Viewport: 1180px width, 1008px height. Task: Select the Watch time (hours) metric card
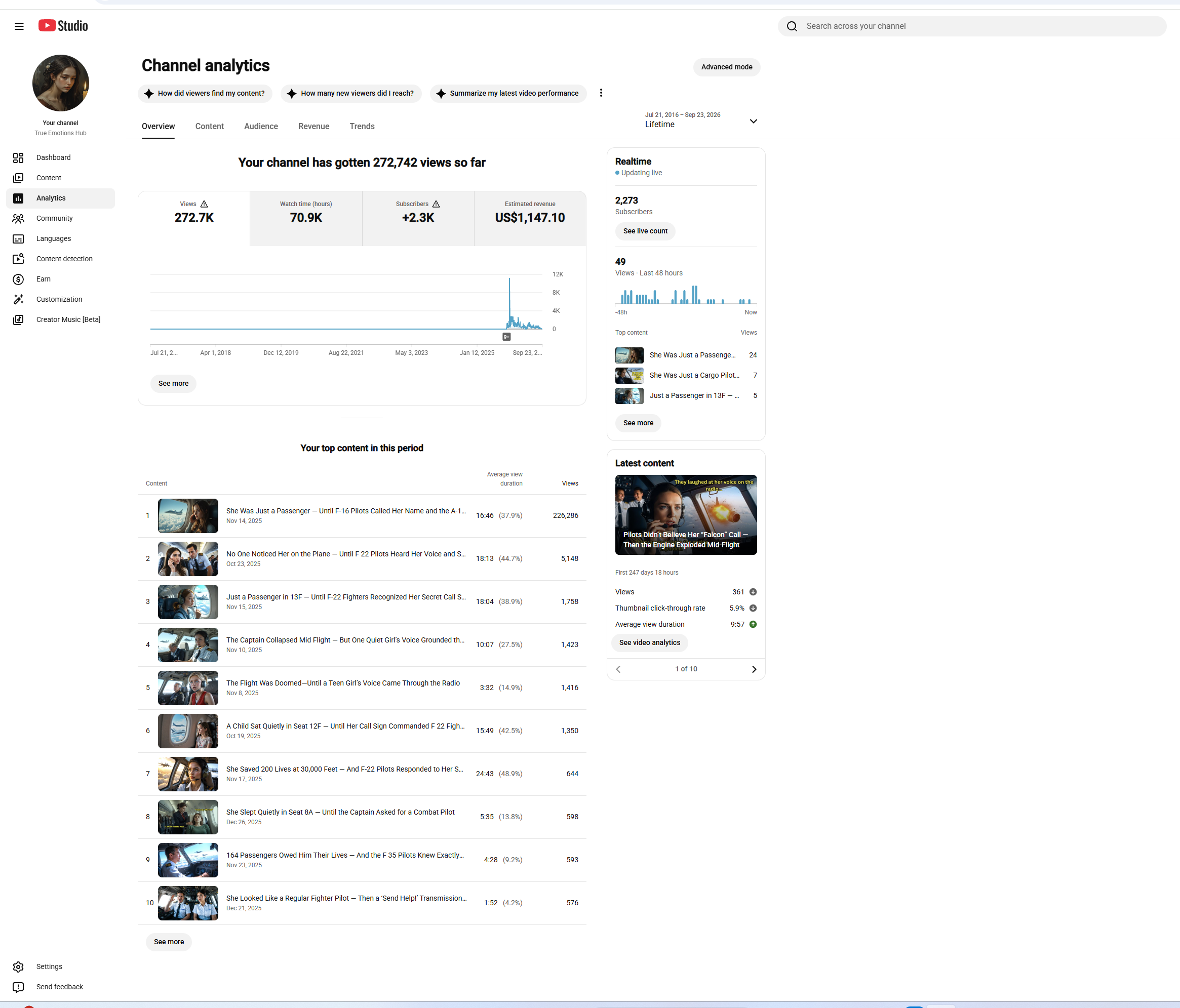pos(306,219)
